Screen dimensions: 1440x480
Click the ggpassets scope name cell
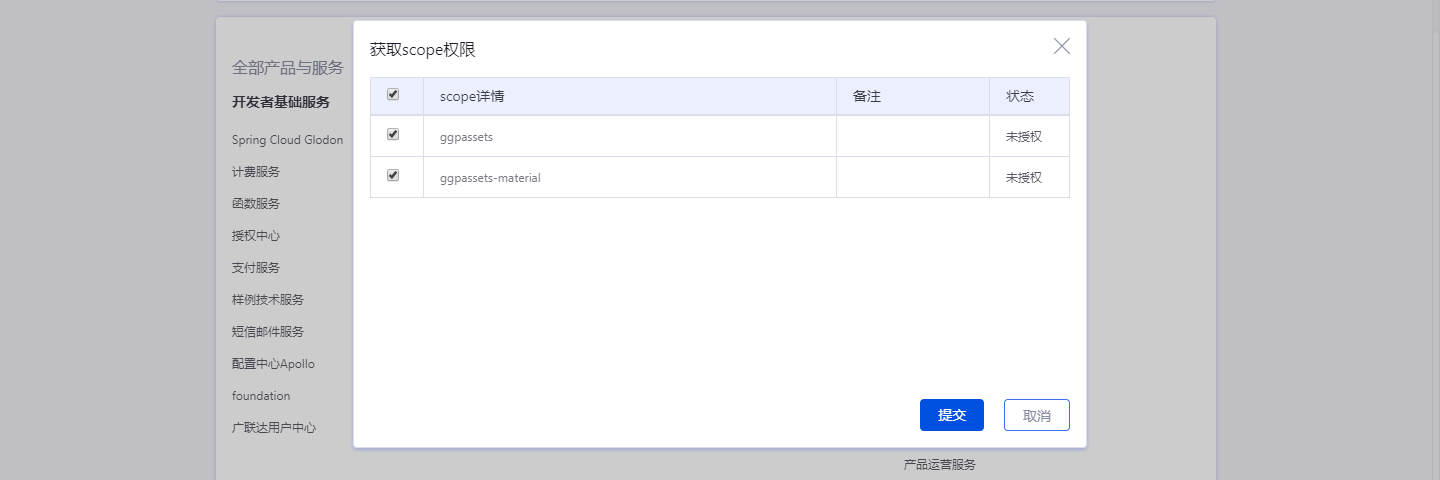(466, 137)
